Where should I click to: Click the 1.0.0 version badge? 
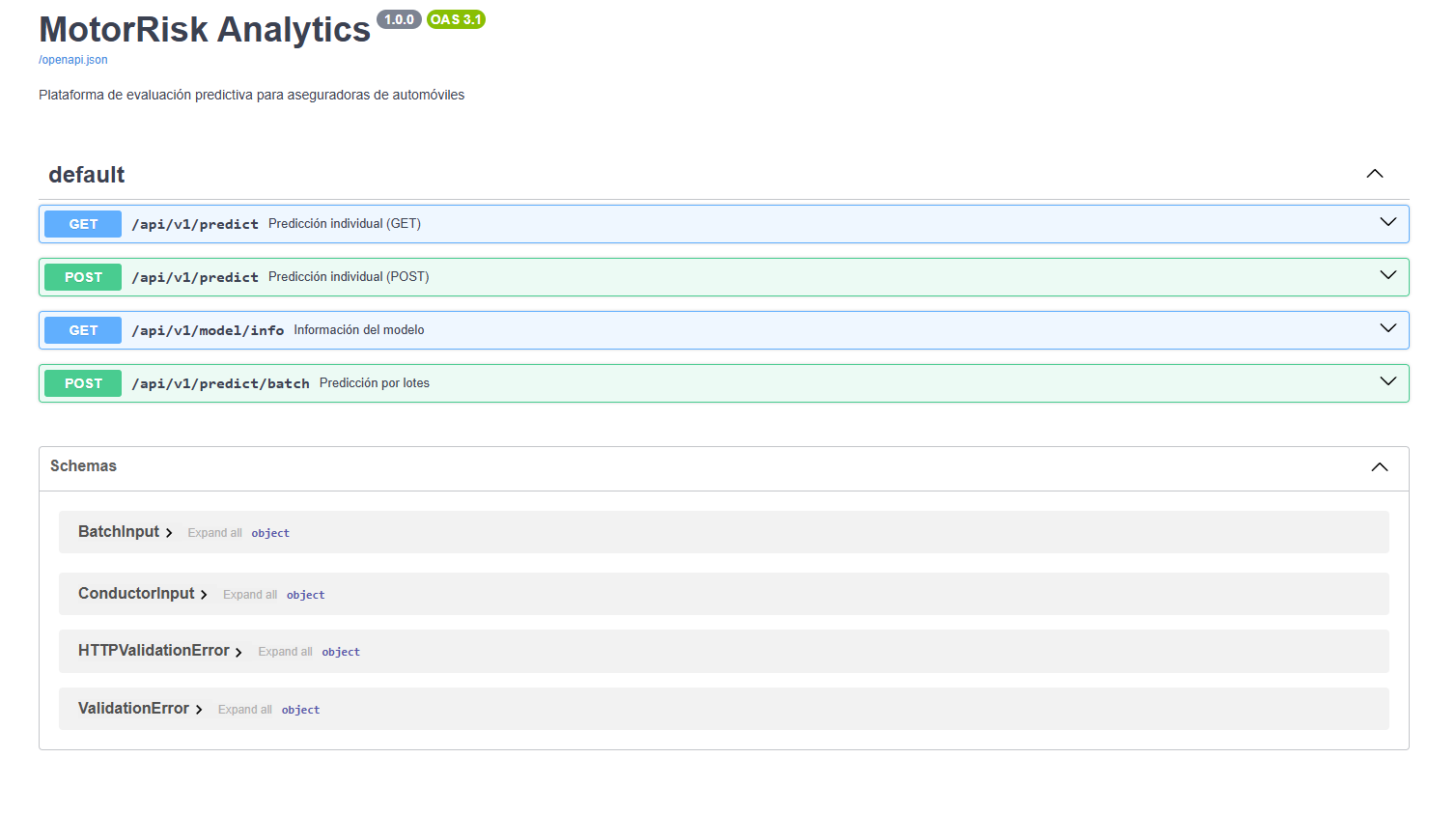click(399, 19)
